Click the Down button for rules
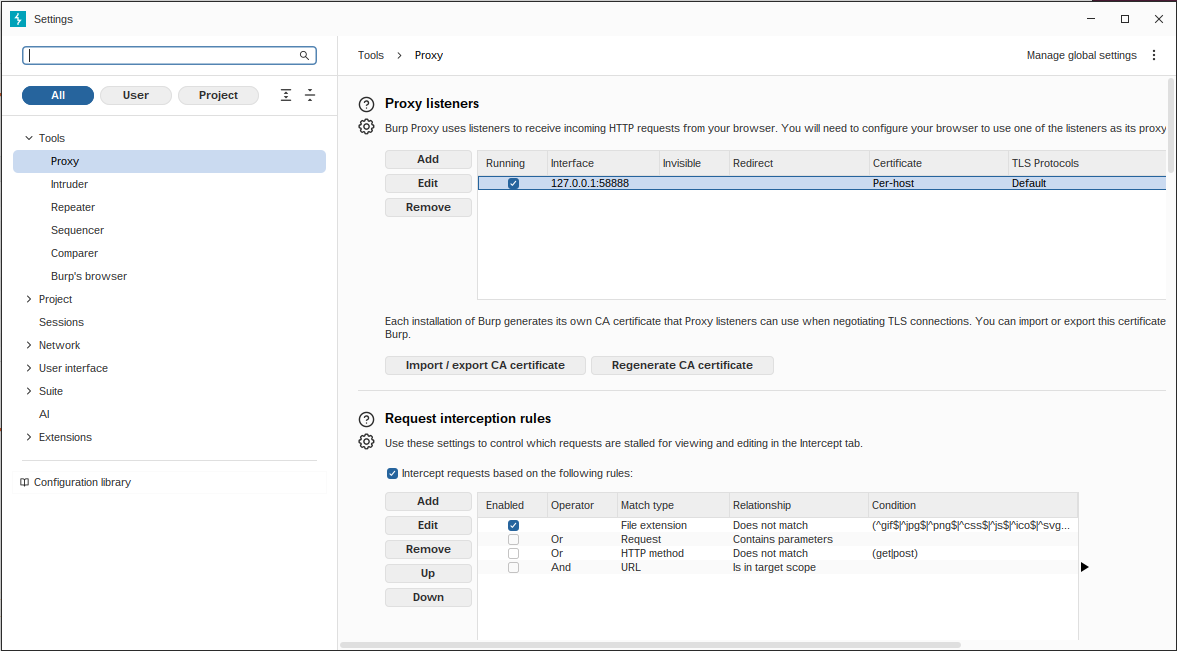This screenshot has width=1177, height=651. tap(428, 597)
